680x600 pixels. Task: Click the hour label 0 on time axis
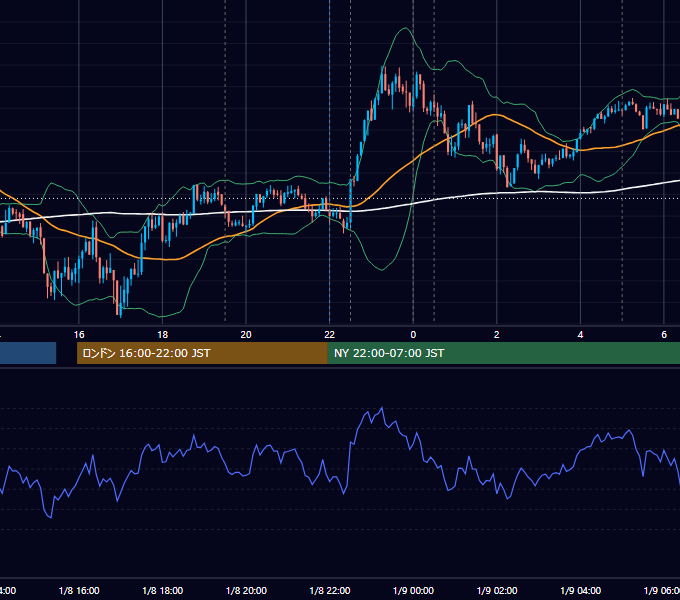413,335
